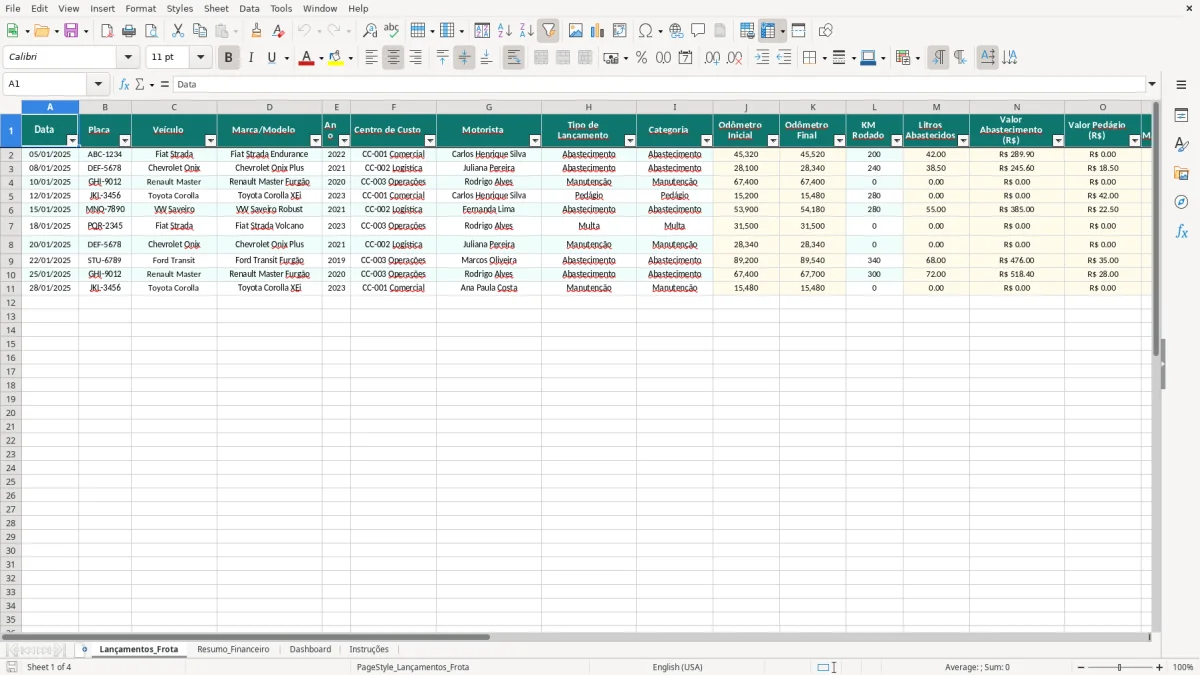Toggle AutoFilter funnel button

tap(548, 31)
